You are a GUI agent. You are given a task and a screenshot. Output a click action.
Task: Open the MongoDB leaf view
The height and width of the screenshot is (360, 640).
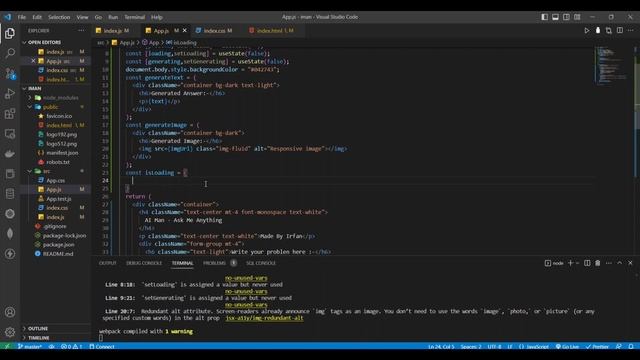coord(10,233)
